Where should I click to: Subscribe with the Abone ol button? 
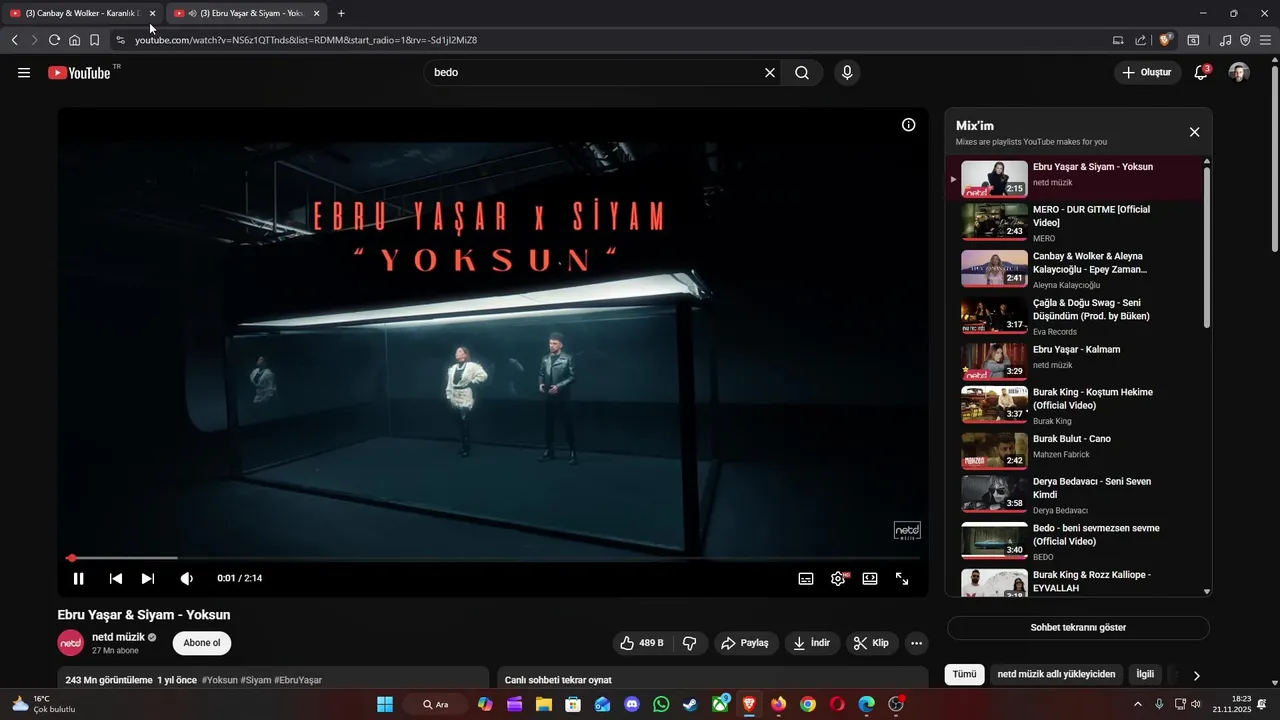click(202, 643)
